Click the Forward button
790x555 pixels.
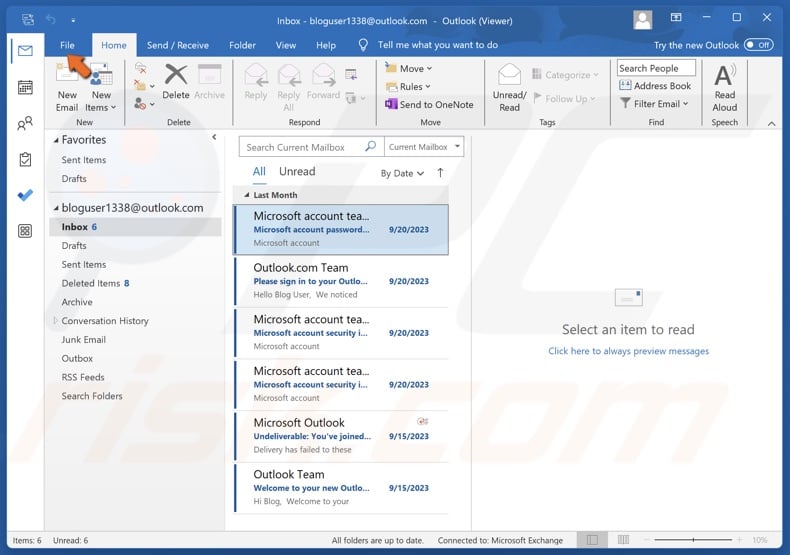coord(323,82)
